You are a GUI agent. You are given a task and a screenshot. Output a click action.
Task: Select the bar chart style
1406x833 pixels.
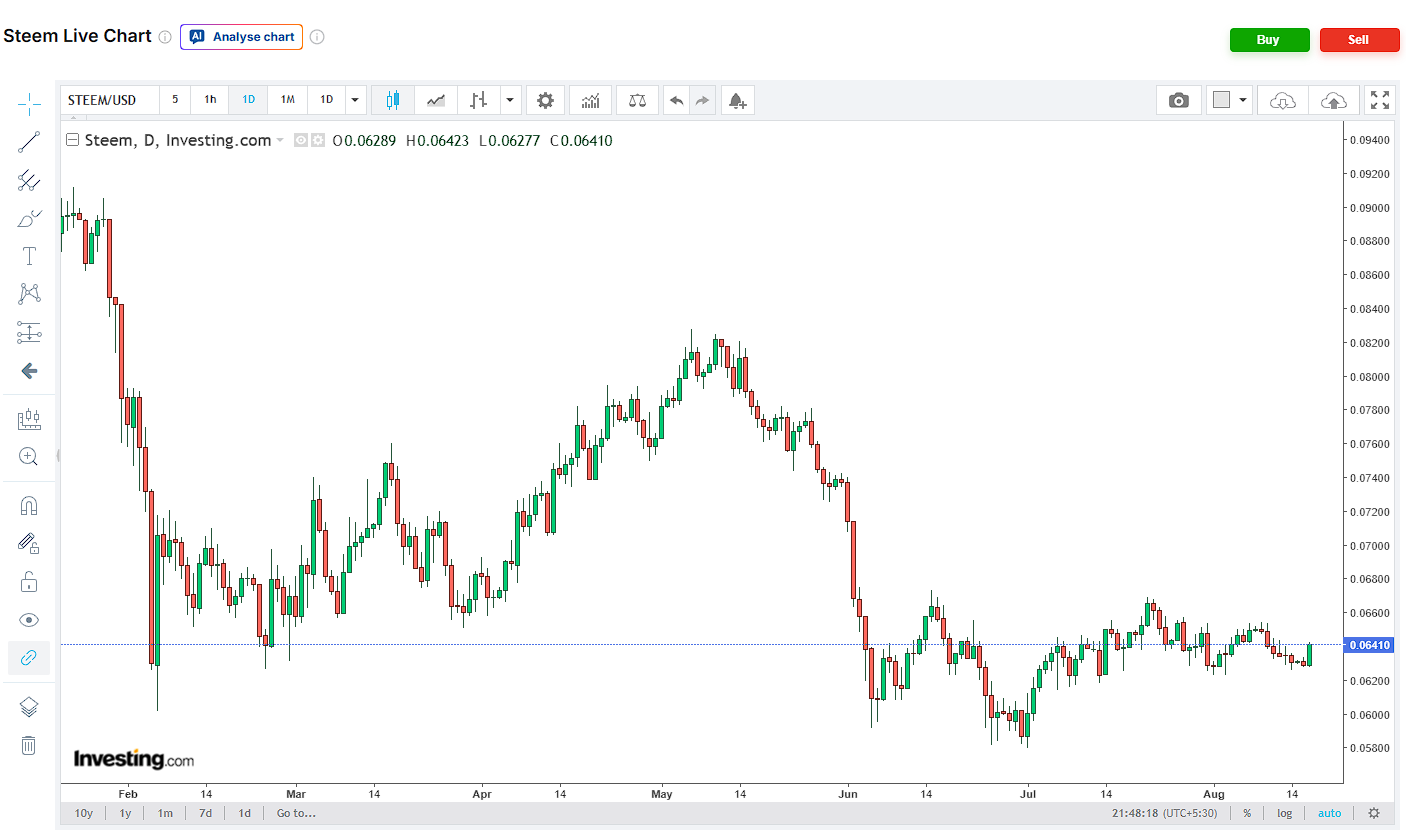pyautogui.click(x=479, y=100)
